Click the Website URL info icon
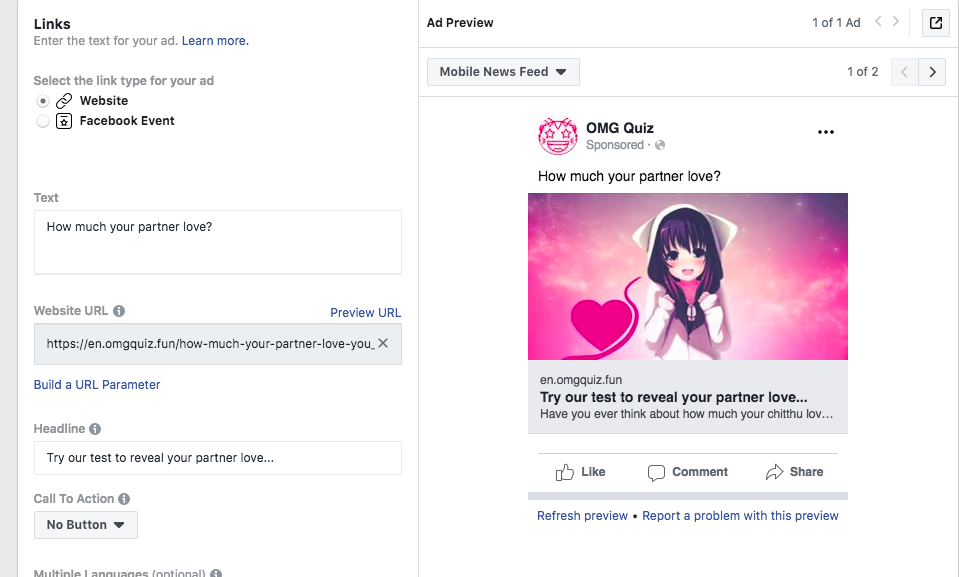 pos(119,311)
